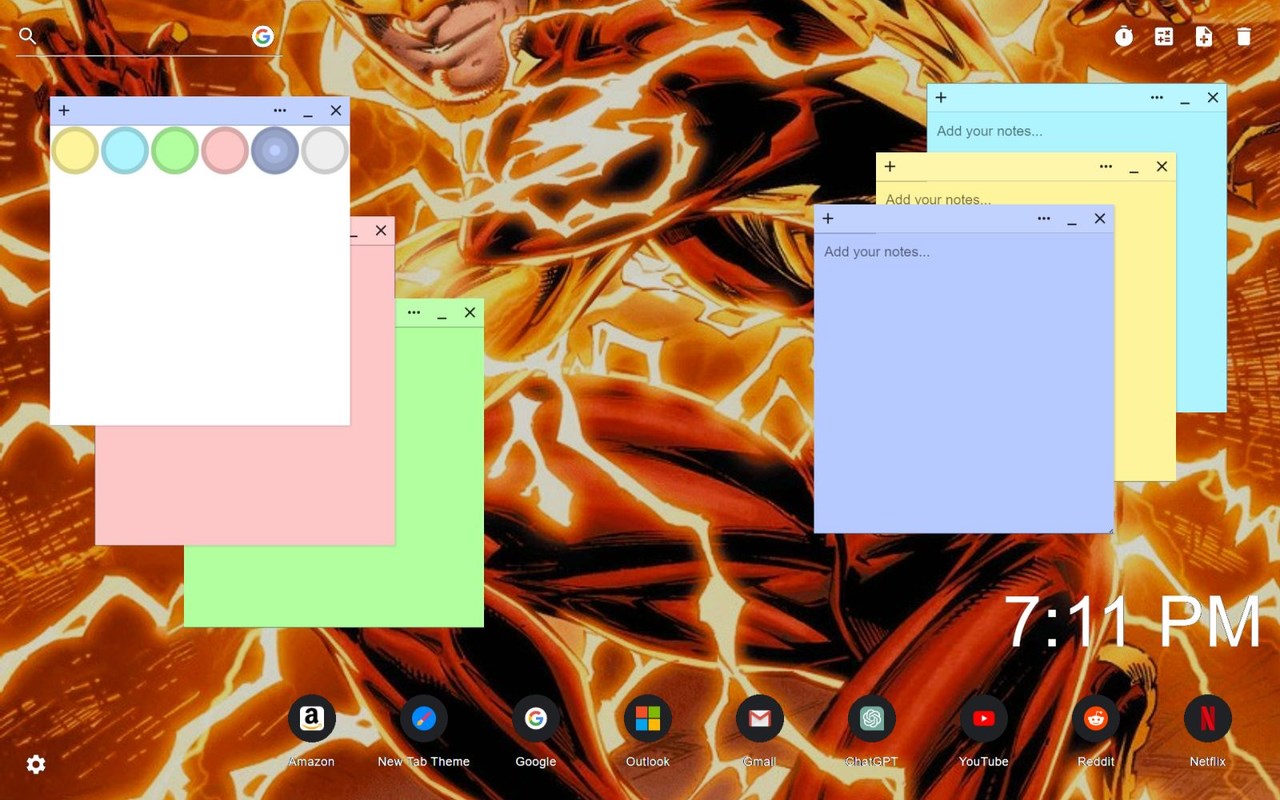The image size is (1280, 800).
Task: Open the three-dot menu on the yellow note
Action: click(1106, 167)
